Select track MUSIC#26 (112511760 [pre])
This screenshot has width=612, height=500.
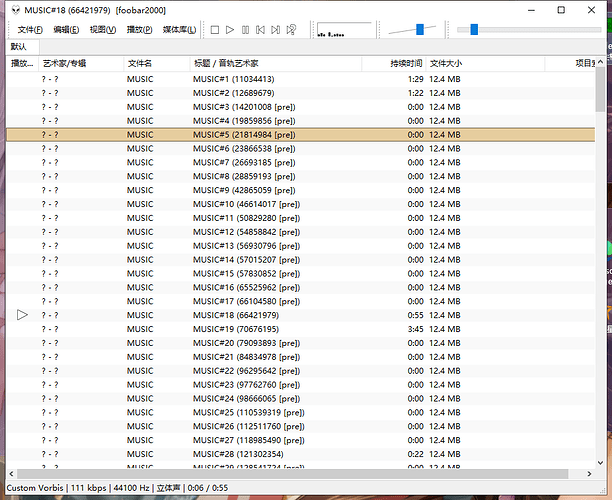[301, 426]
